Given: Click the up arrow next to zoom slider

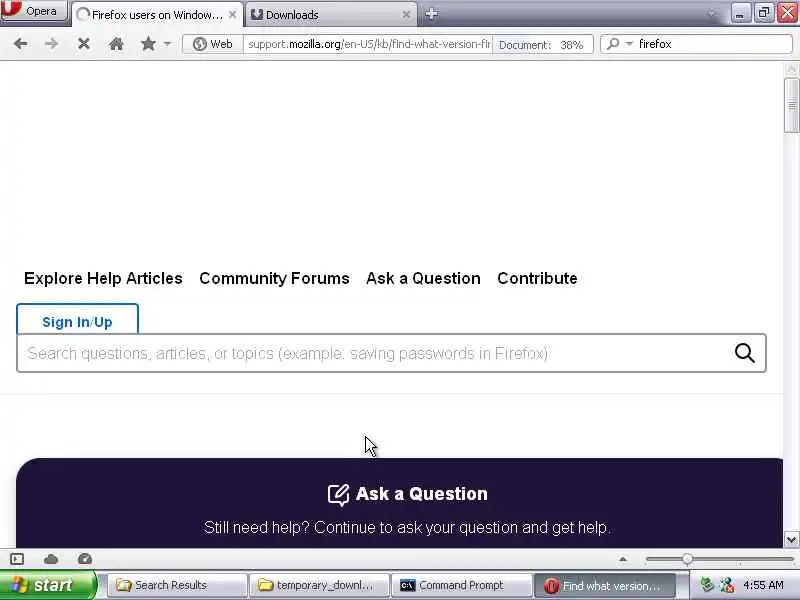Looking at the screenshot, I should coord(622,560).
